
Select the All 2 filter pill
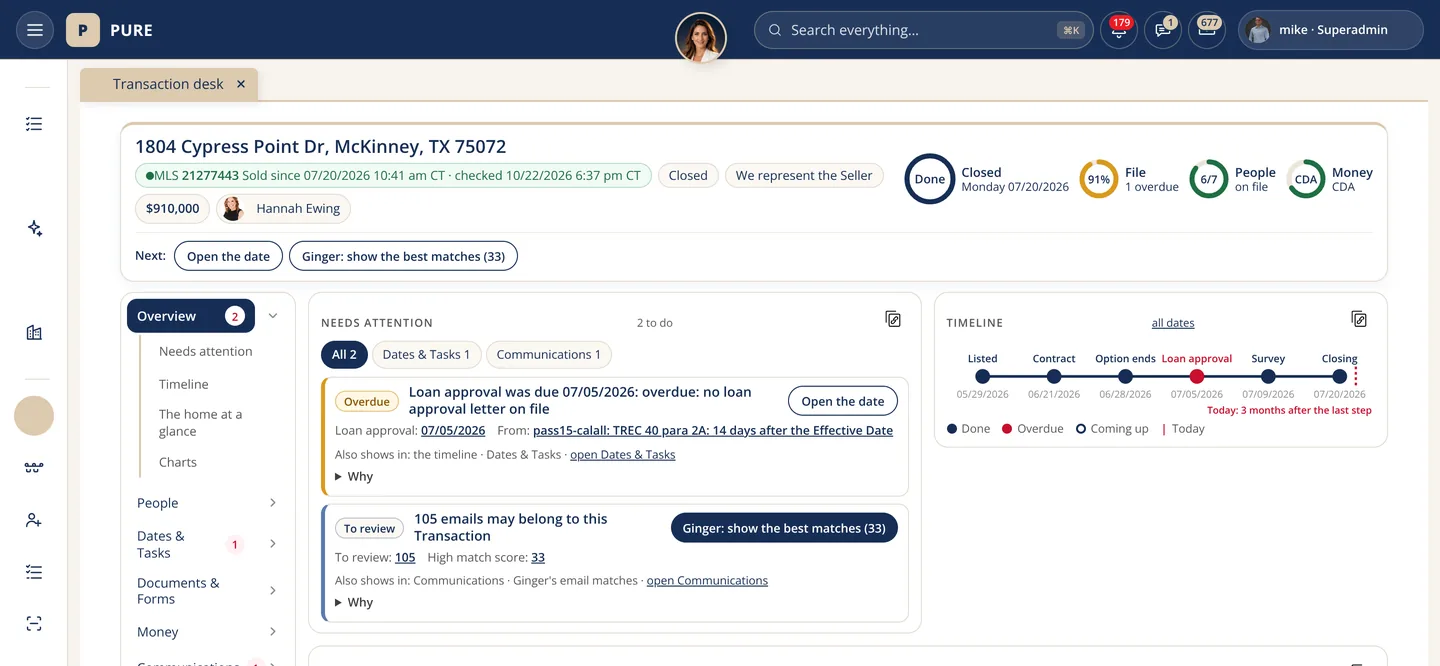coord(345,354)
